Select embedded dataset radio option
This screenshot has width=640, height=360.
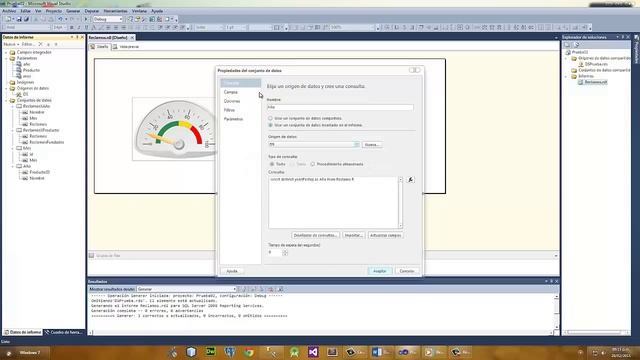[x=270, y=125]
